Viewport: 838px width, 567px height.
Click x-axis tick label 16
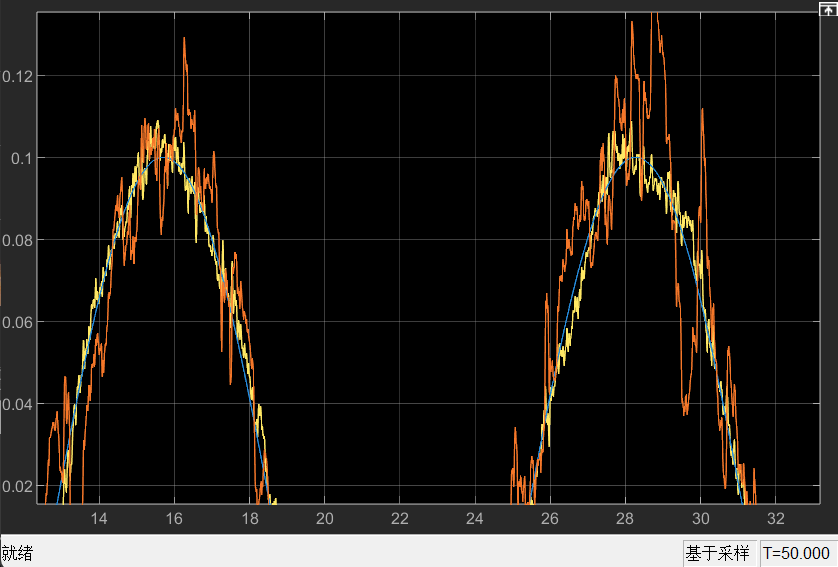(x=174, y=519)
